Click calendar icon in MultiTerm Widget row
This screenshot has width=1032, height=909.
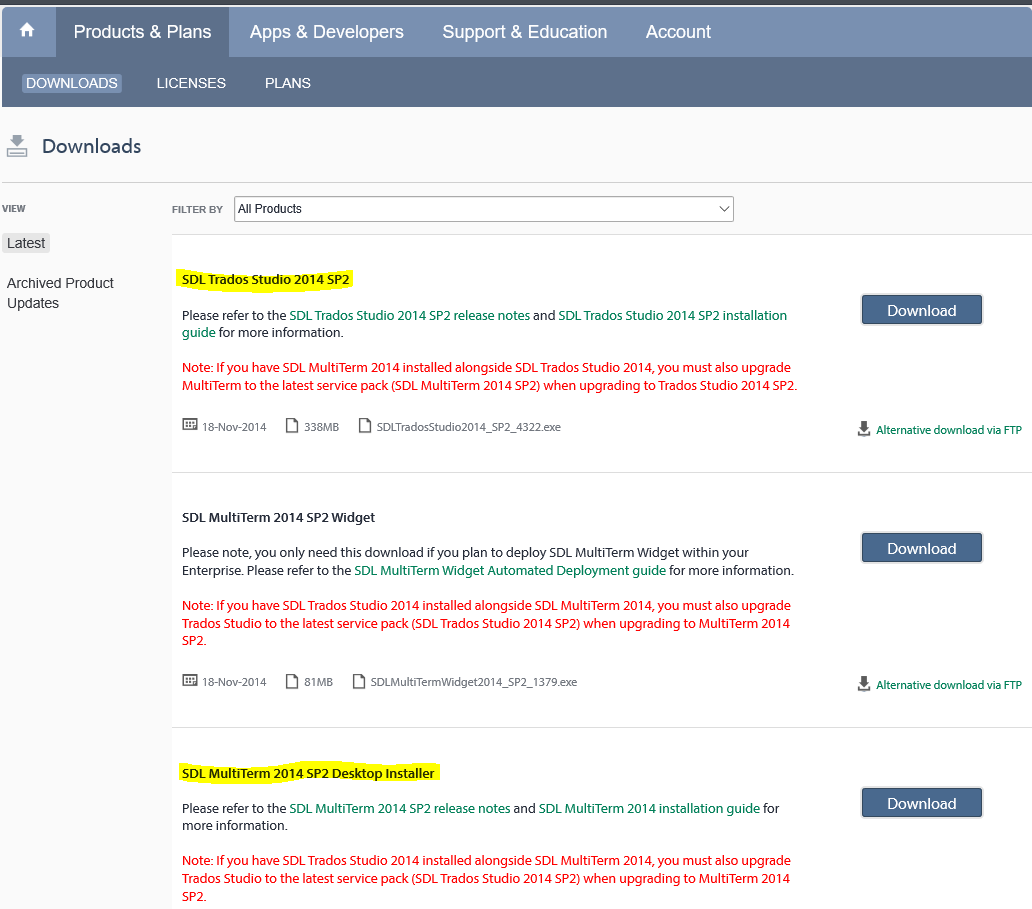pos(190,680)
